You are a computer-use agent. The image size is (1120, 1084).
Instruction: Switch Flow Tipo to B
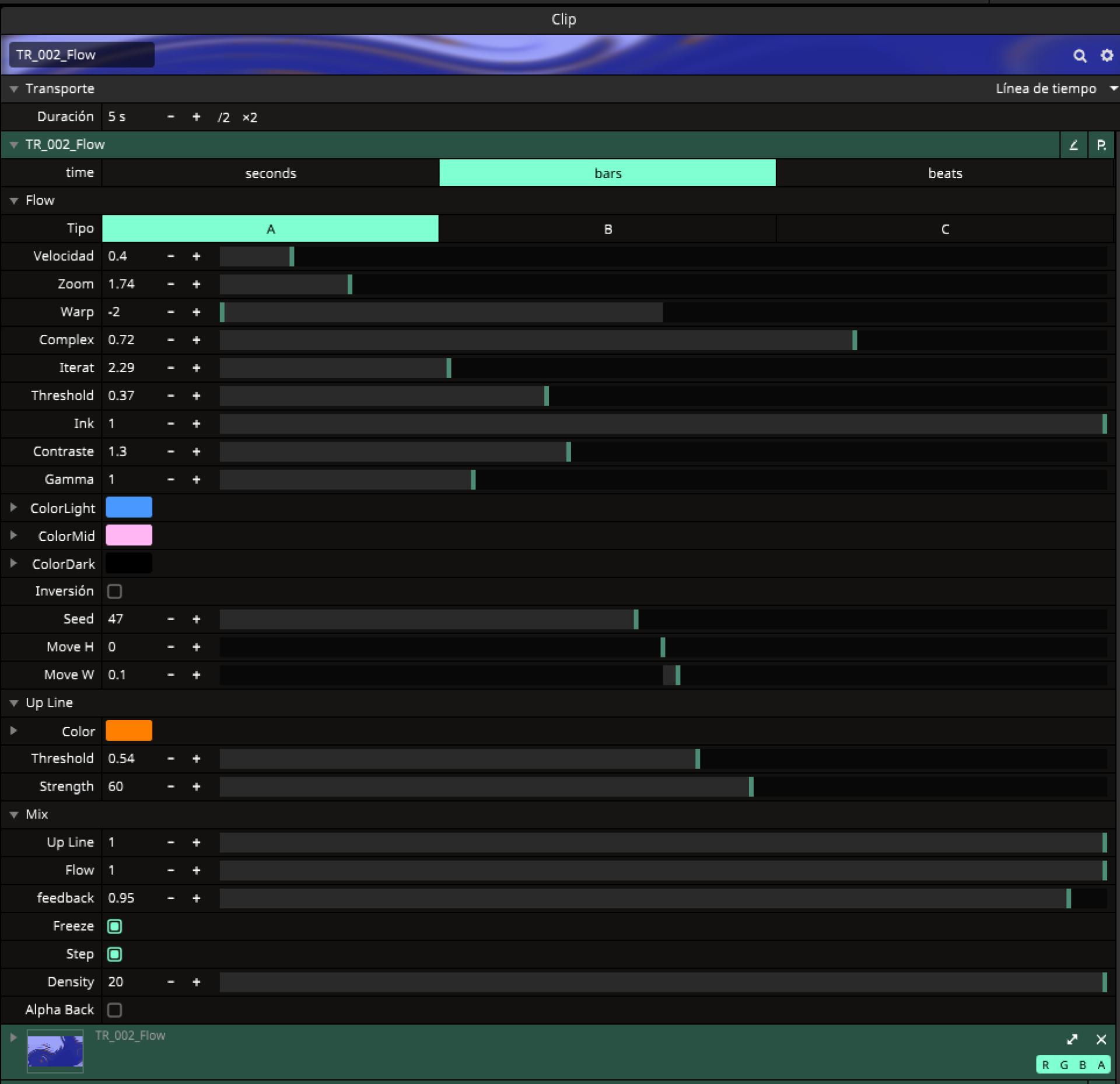click(x=607, y=229)
